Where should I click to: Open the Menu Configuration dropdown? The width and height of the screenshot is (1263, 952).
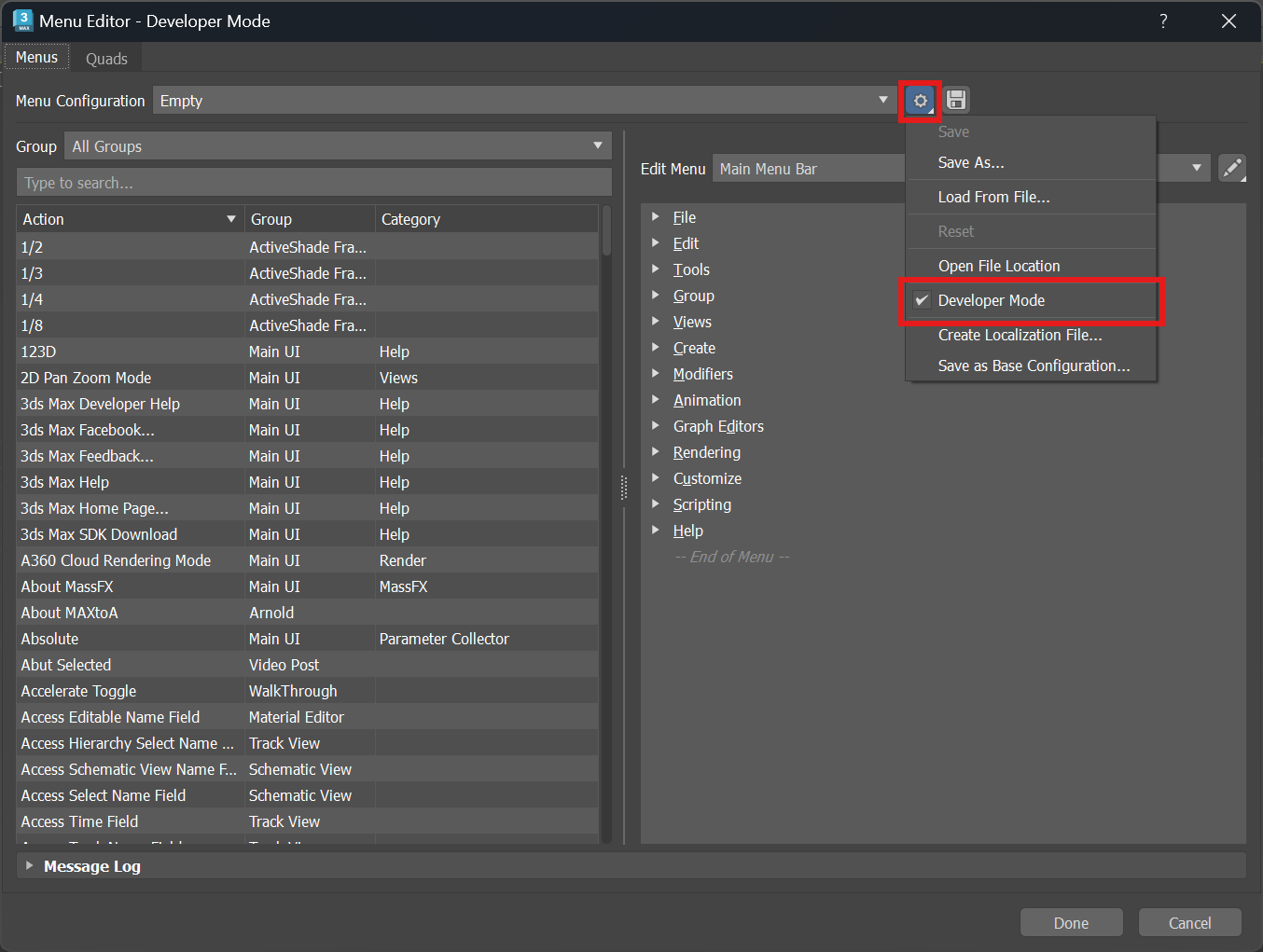(525, 101)
